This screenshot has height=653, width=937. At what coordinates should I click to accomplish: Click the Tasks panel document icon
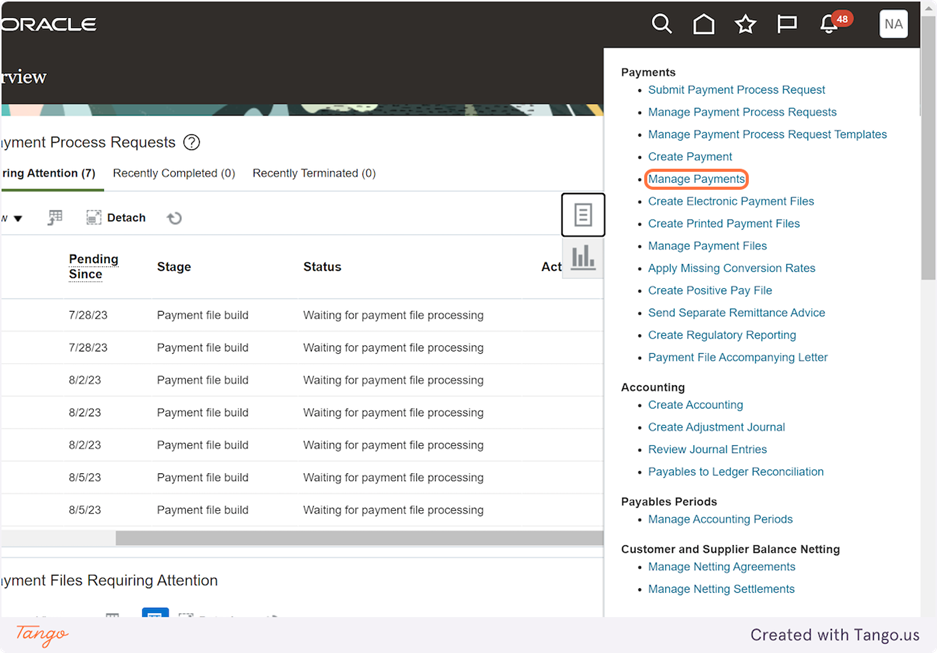pos(583,214)
